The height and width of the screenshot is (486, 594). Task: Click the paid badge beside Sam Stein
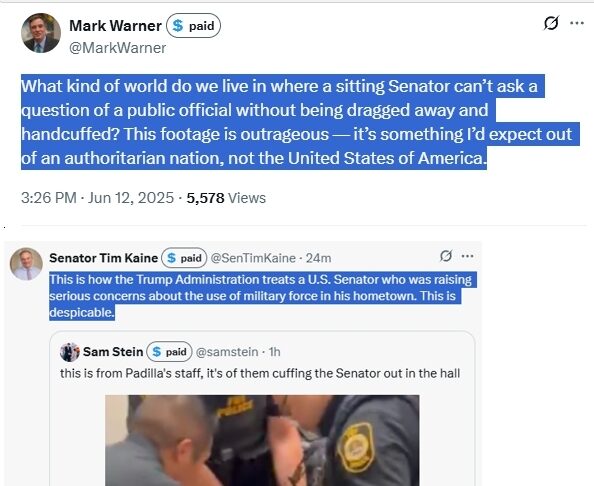coord(169,352)
